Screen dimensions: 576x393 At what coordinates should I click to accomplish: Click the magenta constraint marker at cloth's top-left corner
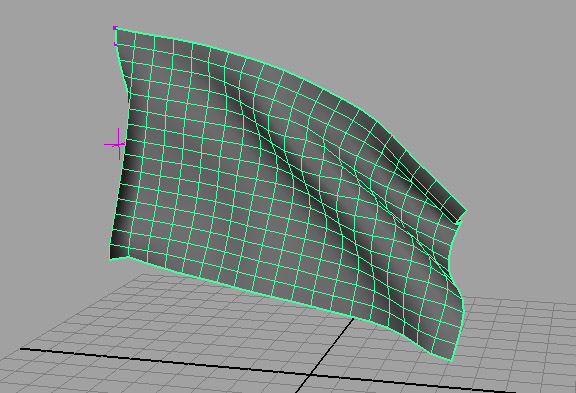[x=115, y=28]
